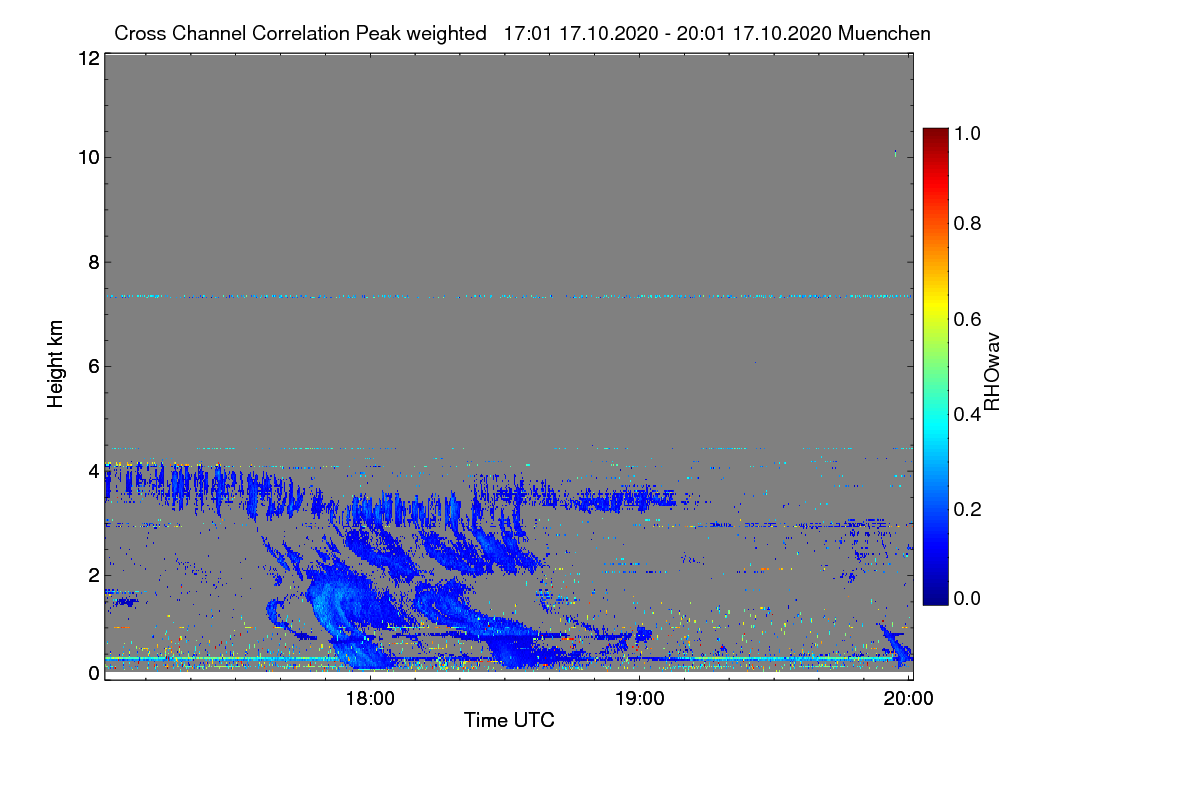Click the horizontal cyan line near 7.3 km
1200x800 pixels.
[508, 296]
